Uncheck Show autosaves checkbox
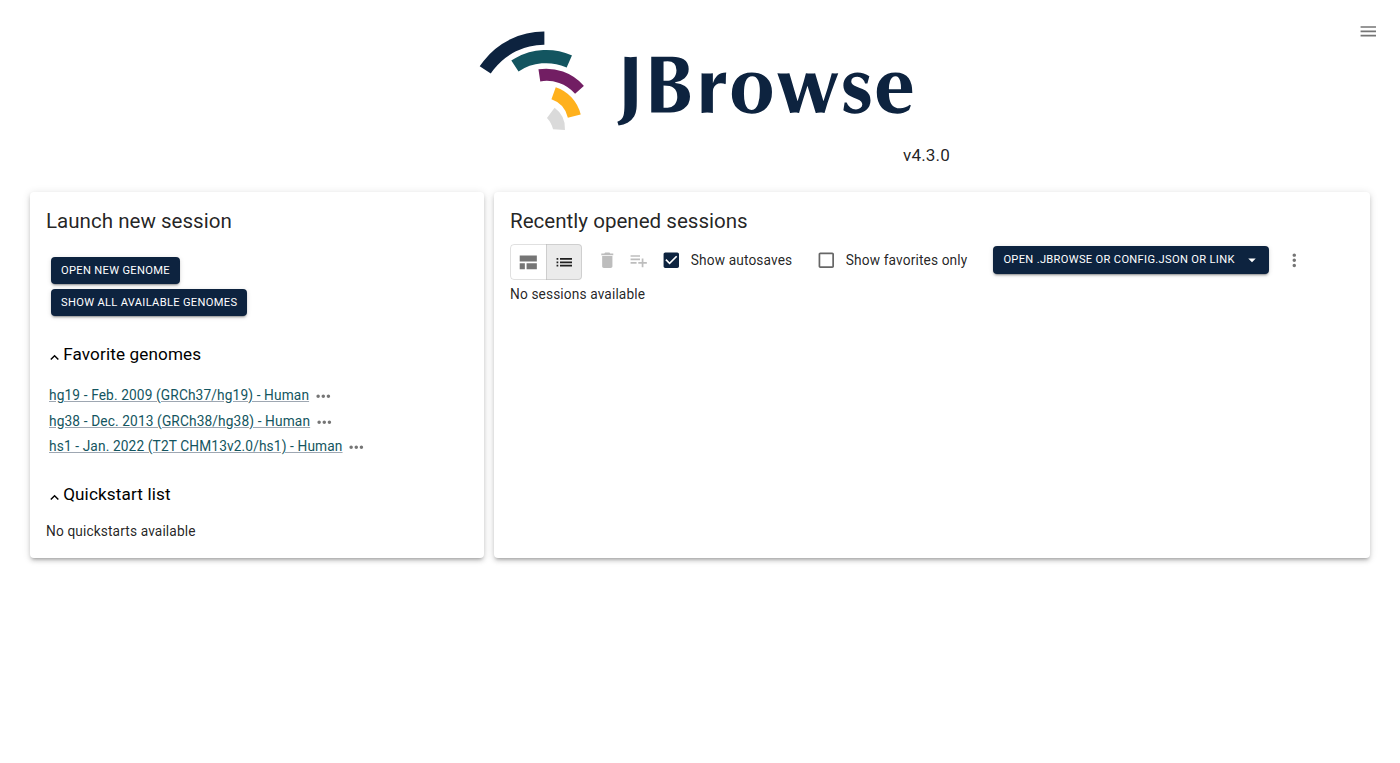 [x=671, y=260]
